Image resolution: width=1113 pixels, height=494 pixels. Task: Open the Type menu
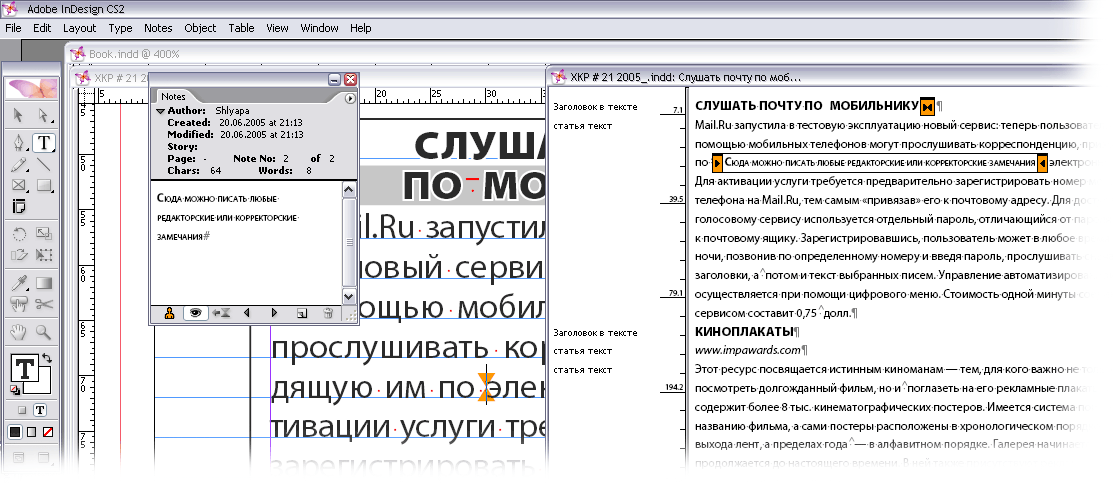[121, 28]
